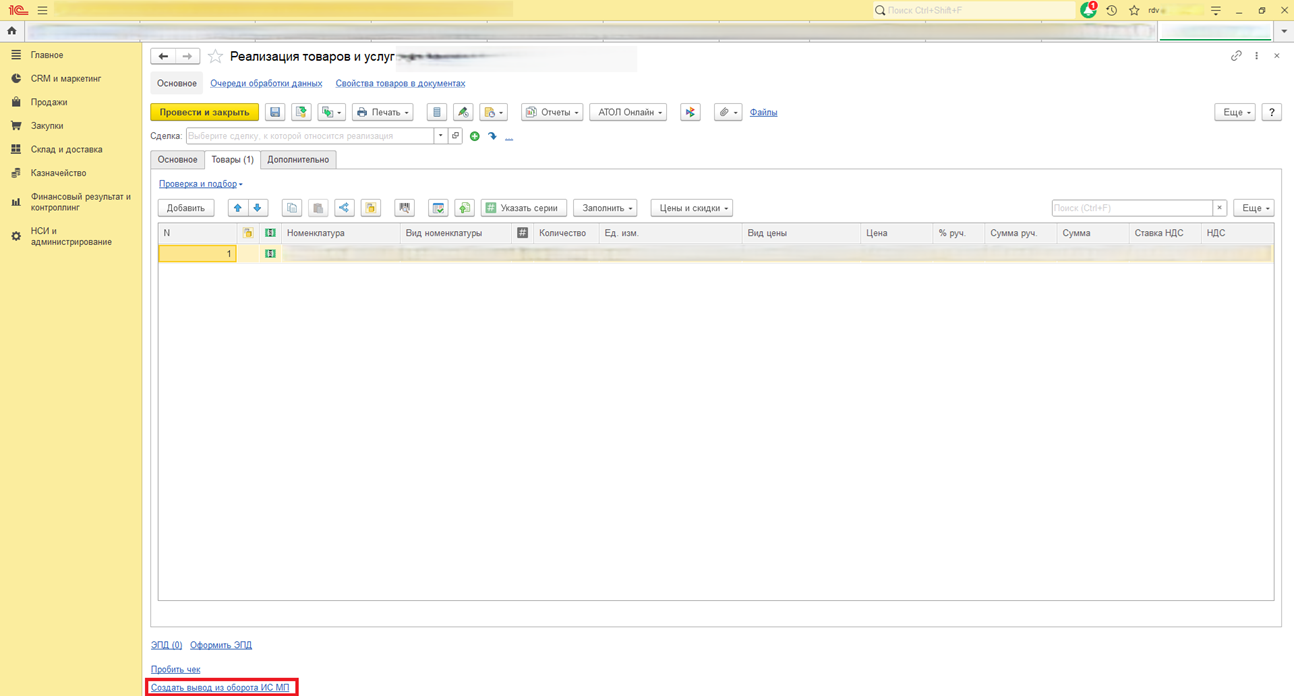Open the Заполнить dropdown
1294x696 pixels.
[605, 208]
